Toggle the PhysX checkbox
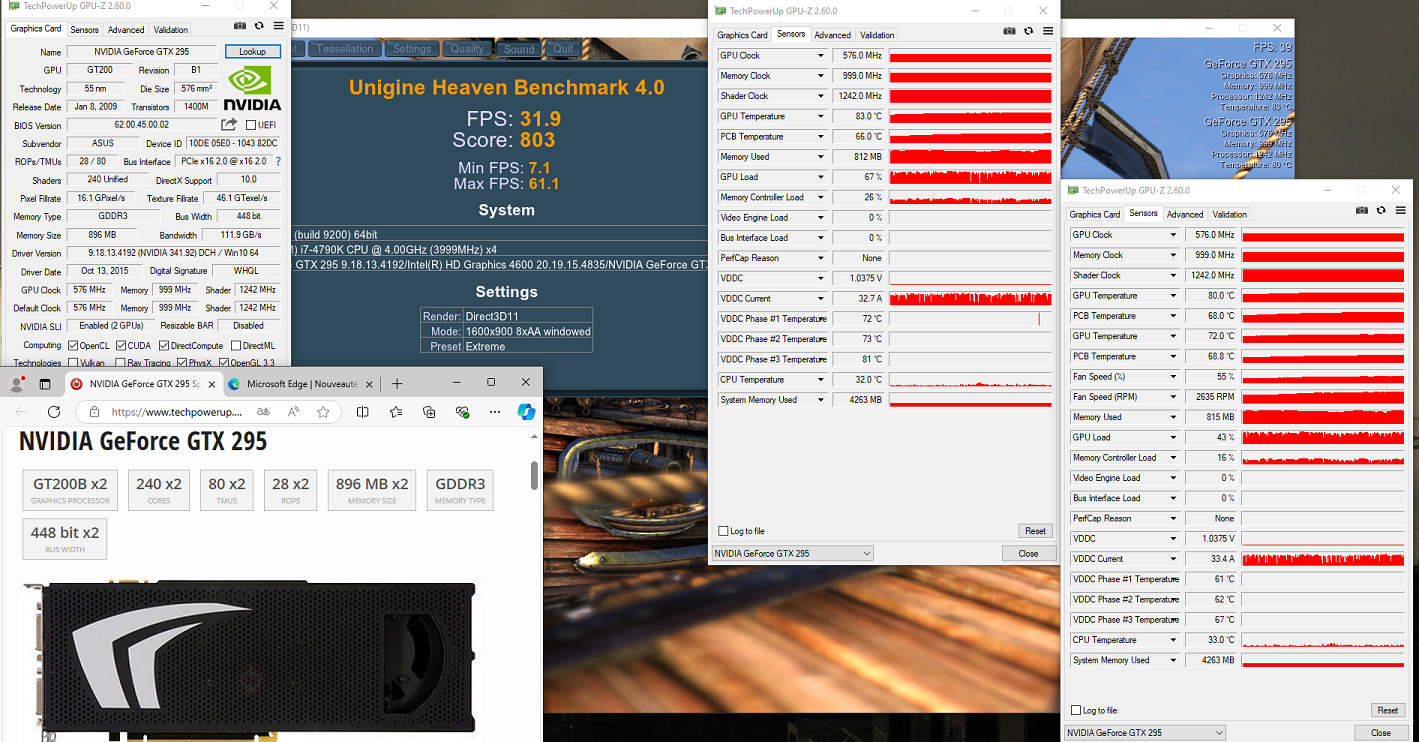 click(x=181, y=363)
